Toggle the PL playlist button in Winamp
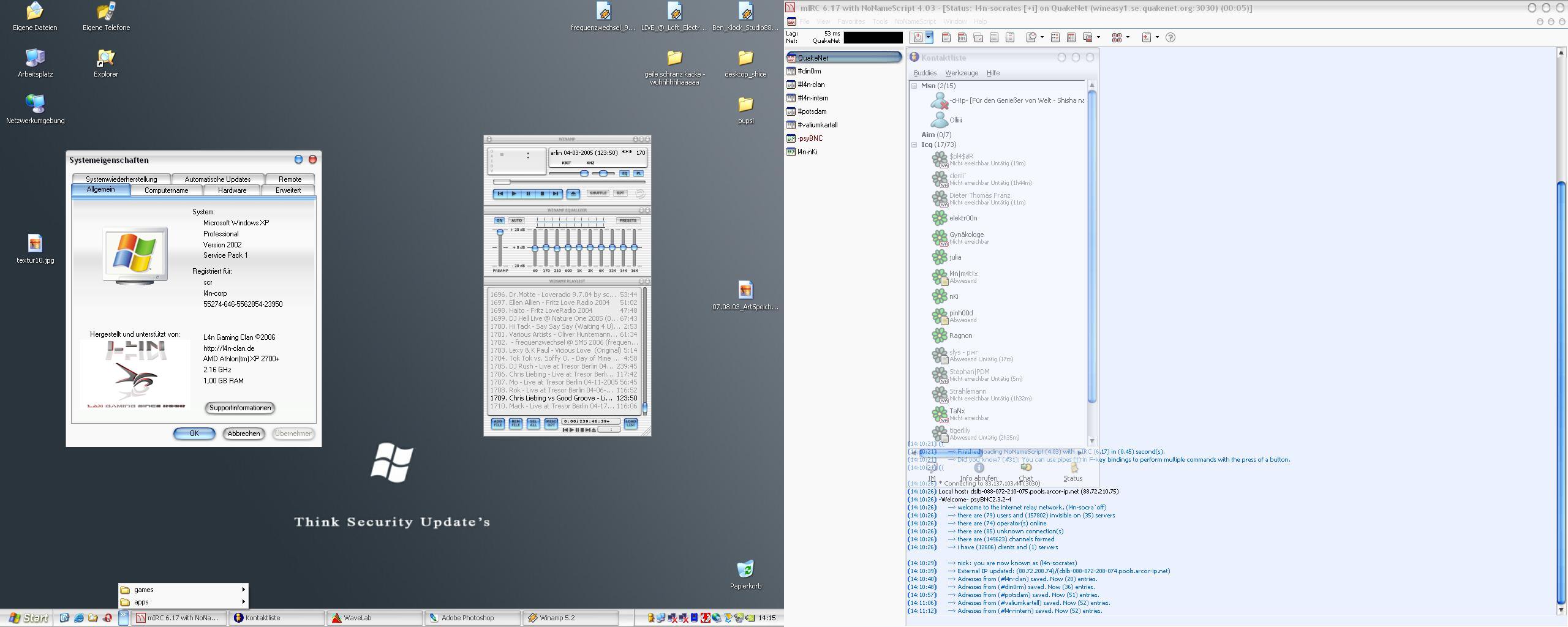The height and width of the screenshot is (627, 1568). (638, 173)
